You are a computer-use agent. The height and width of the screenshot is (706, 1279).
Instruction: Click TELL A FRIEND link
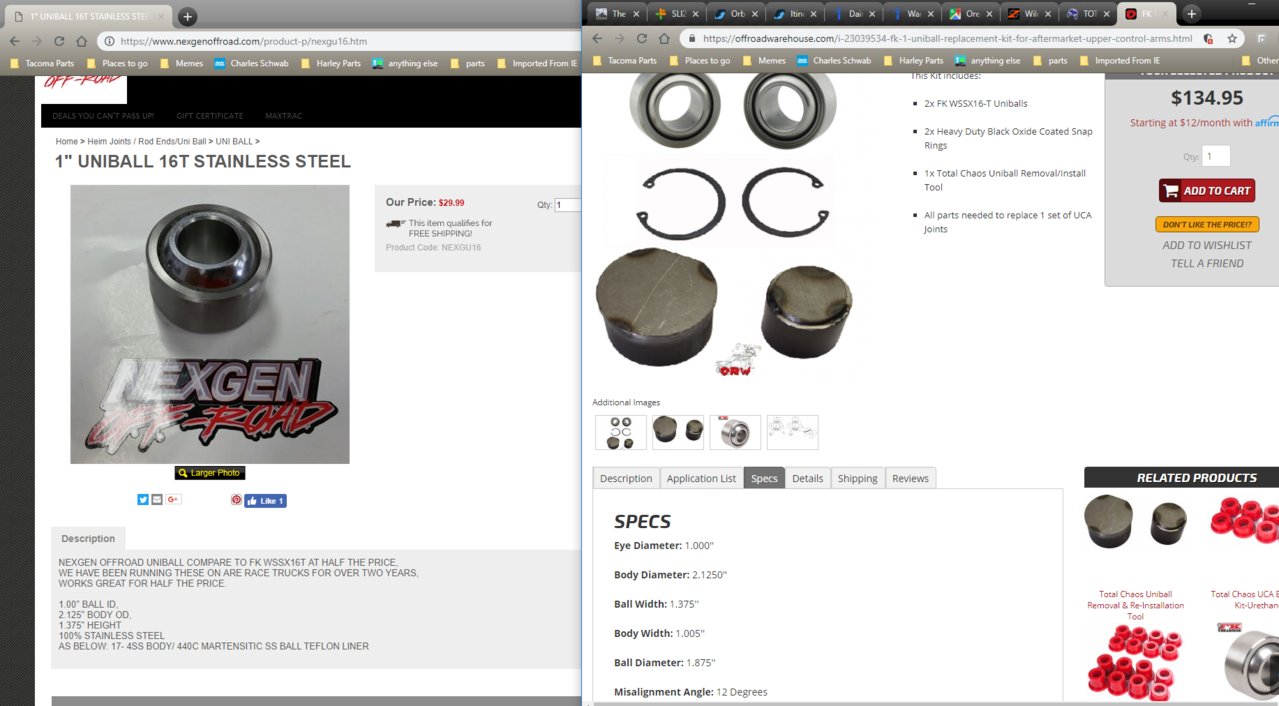1207,263
